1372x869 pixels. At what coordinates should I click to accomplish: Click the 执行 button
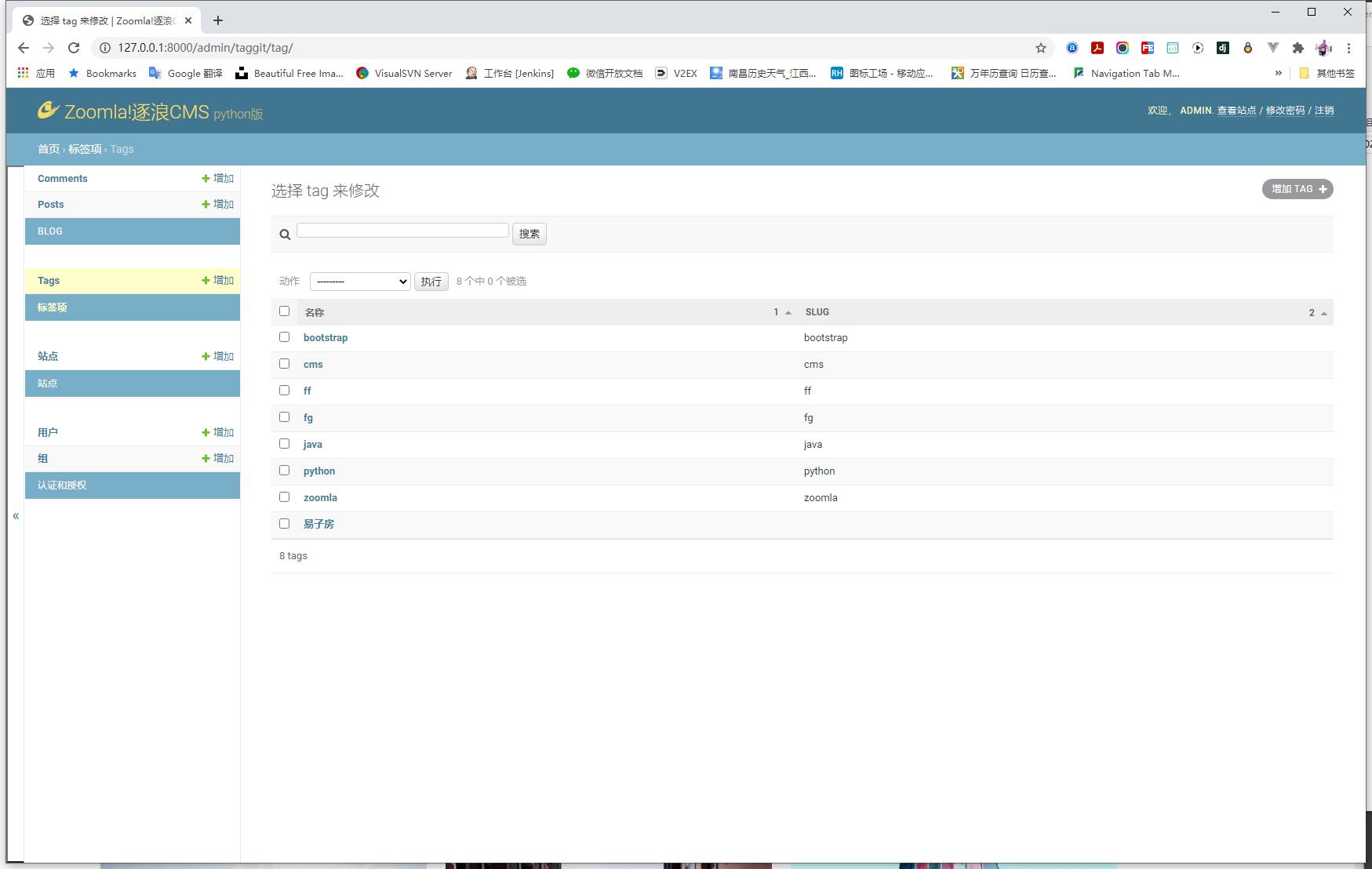431,282
